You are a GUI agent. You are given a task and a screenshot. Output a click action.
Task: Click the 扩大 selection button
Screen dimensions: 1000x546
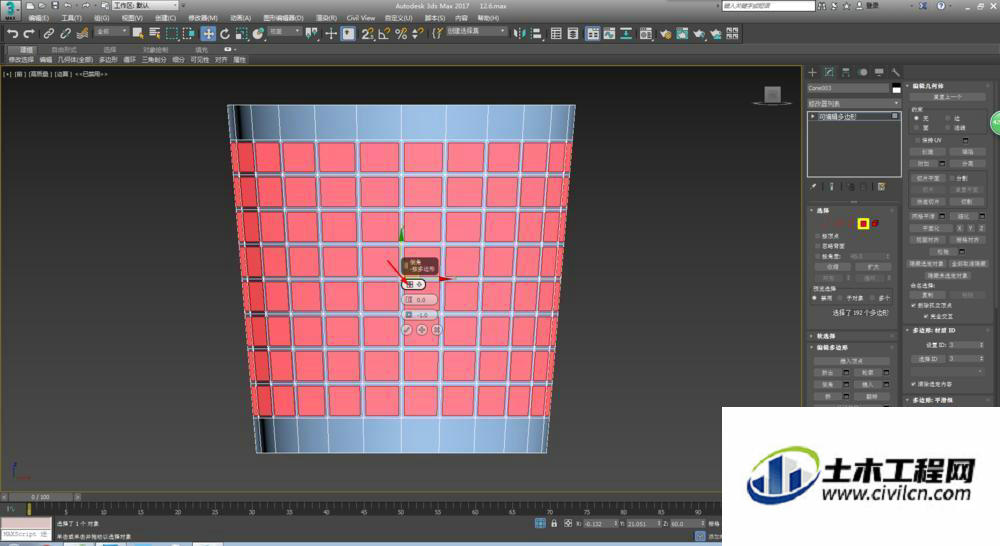click(873, 267)
